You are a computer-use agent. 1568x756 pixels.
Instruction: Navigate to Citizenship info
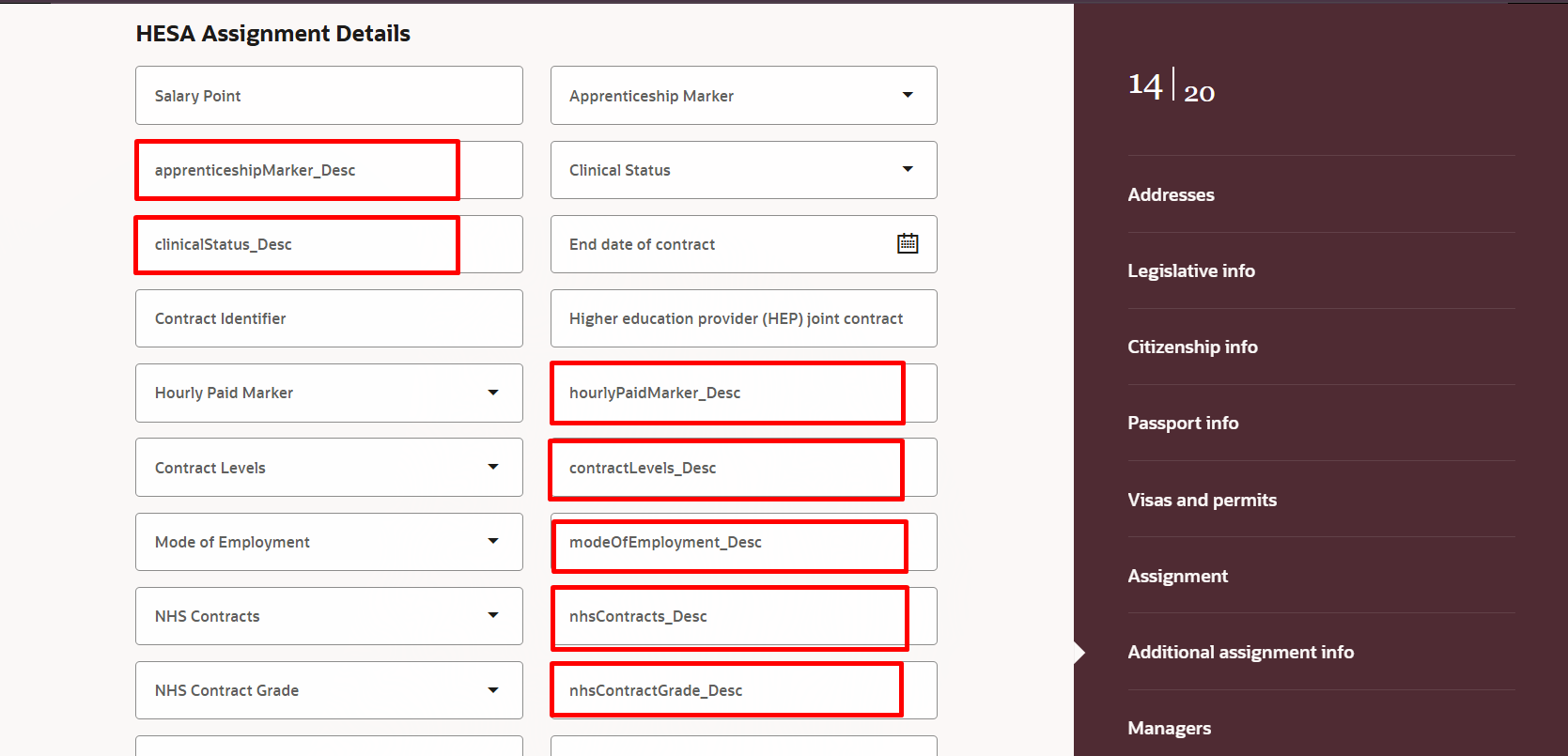tap(1192, 347)
